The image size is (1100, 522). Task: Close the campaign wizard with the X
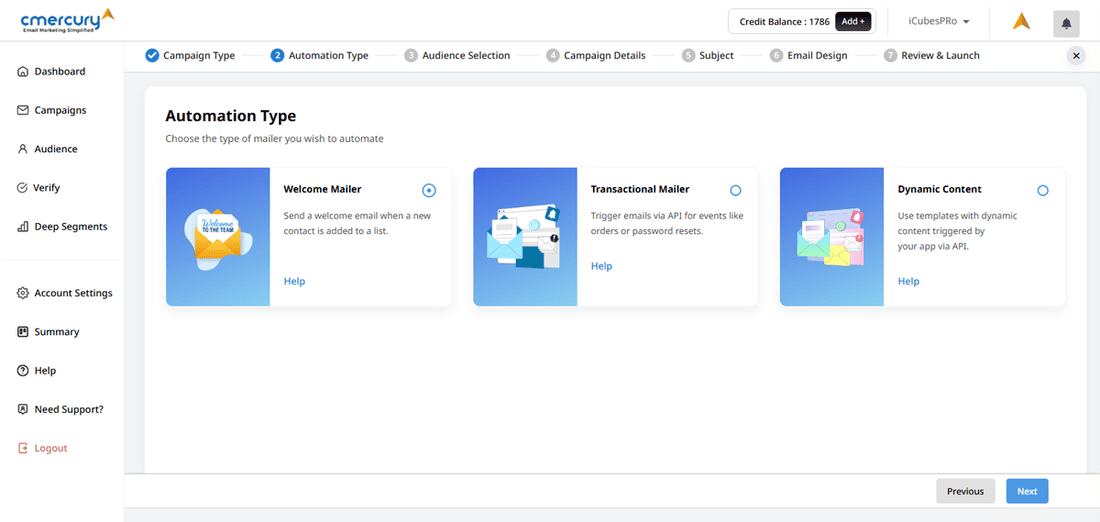(1076, 56)
